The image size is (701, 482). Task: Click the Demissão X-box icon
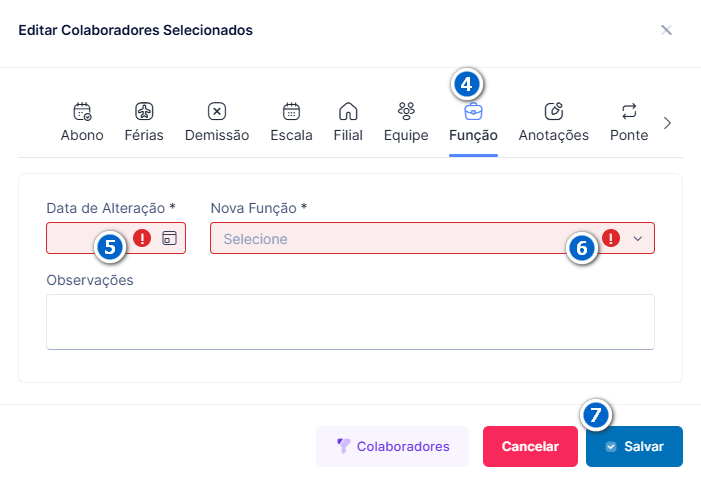pos(217,111)
